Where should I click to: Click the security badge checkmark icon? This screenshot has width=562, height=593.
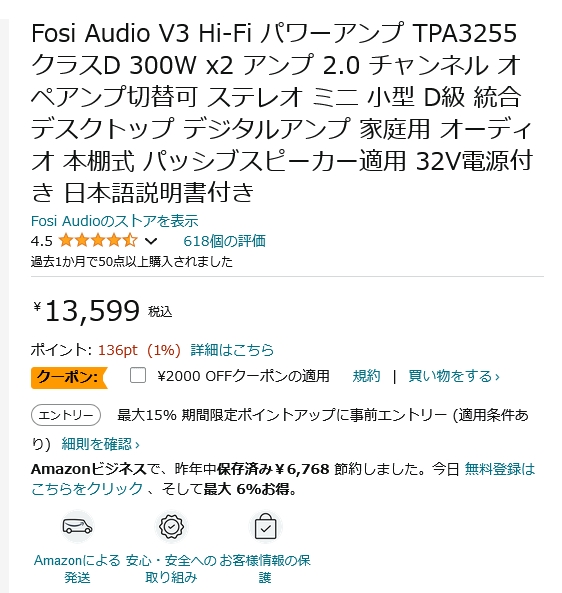[x=171, y=526]
